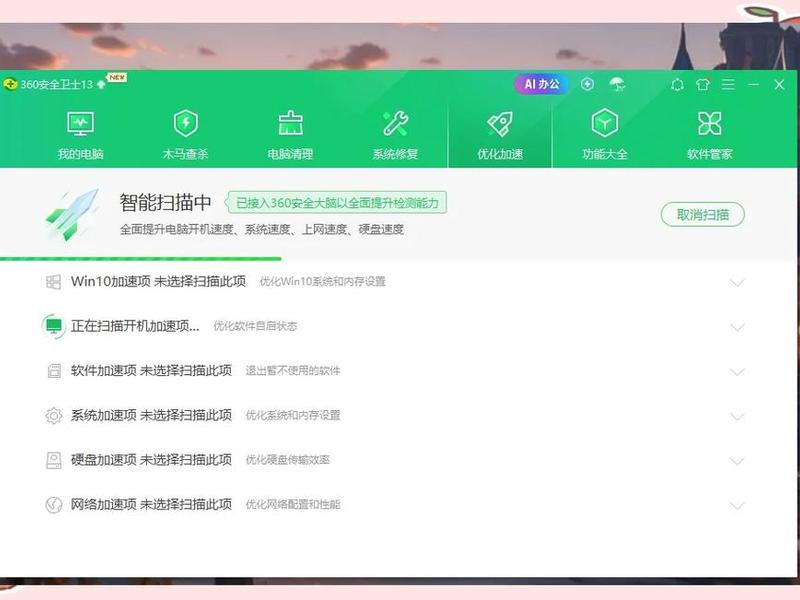Click the 智能扫描中 heading
Image resolution: width=800 pixels, height=600 pixels.
[165, 203]
